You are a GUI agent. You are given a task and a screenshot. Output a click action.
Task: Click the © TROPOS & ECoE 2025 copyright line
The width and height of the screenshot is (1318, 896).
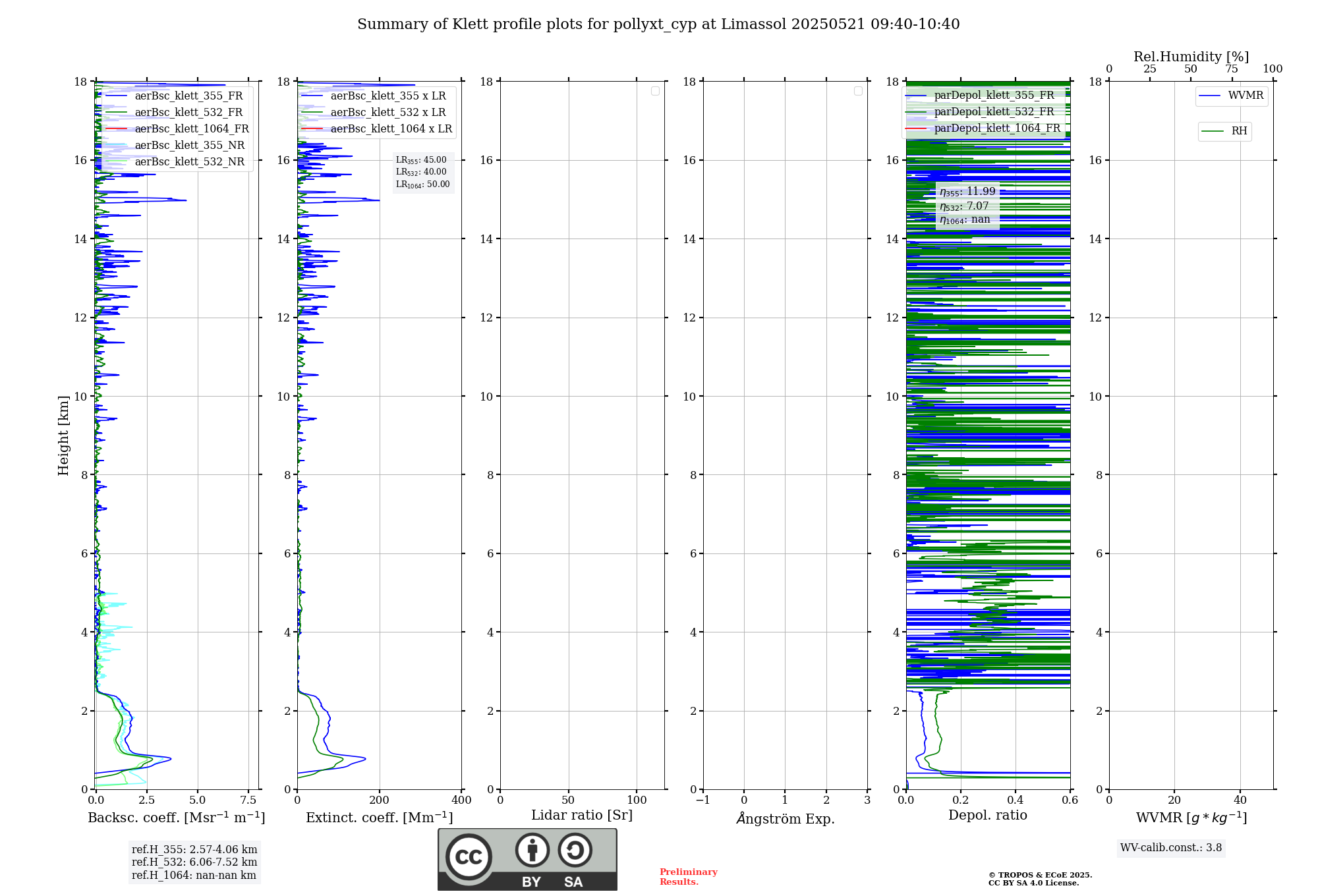click(x=1041, y=875)
